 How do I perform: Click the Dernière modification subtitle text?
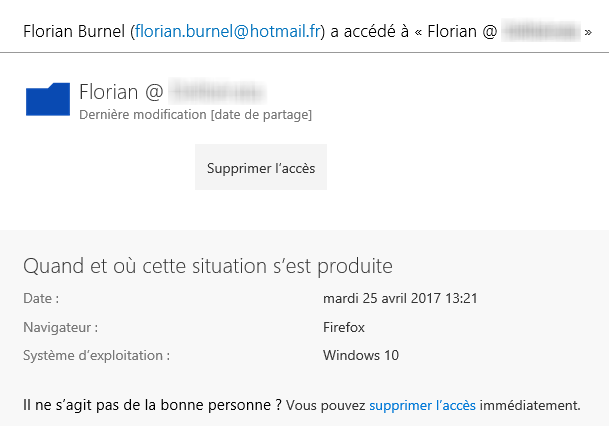click(195, 115)
